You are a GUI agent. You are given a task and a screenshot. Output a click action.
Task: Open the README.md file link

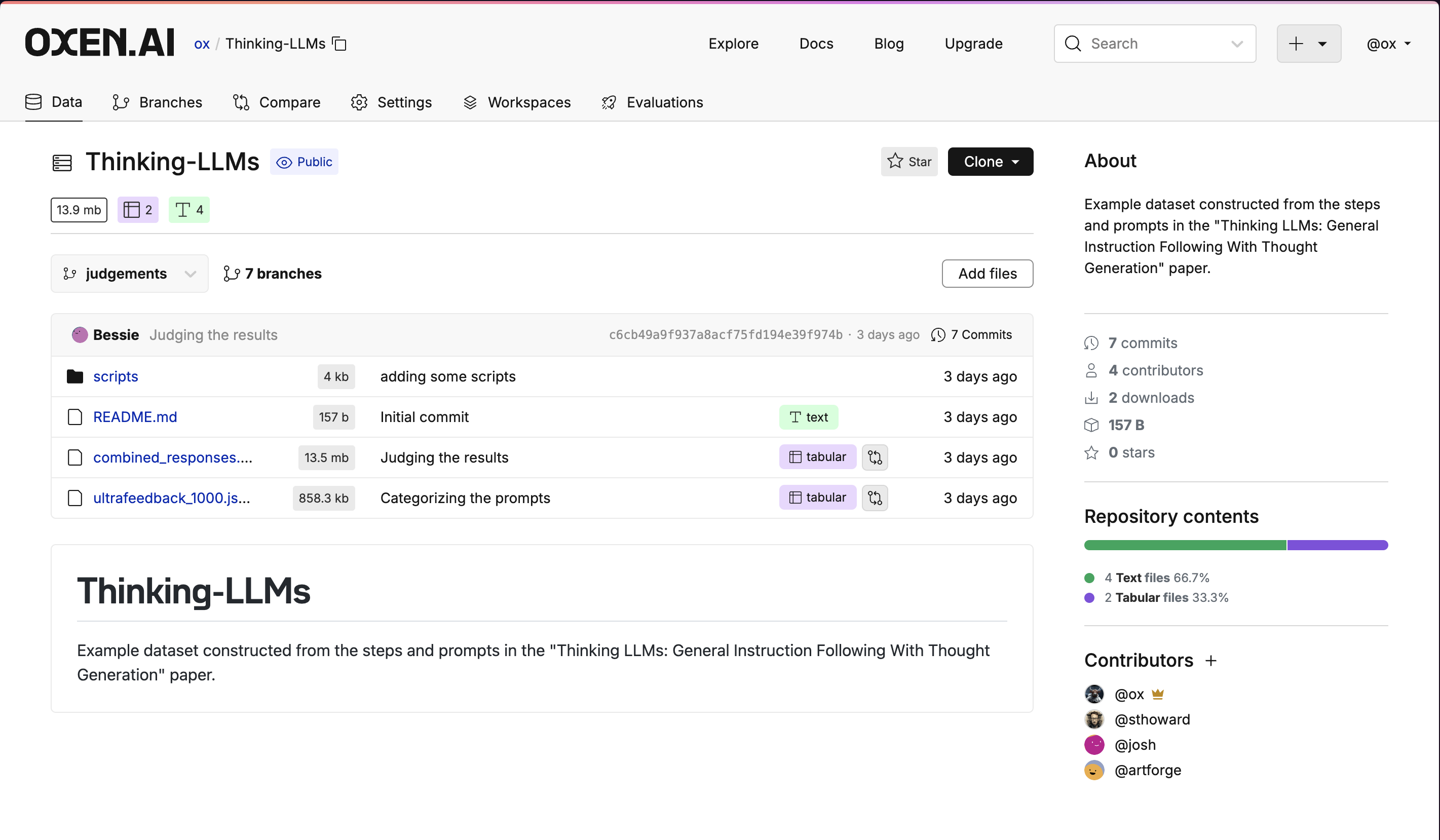click(x=135, y=417)
